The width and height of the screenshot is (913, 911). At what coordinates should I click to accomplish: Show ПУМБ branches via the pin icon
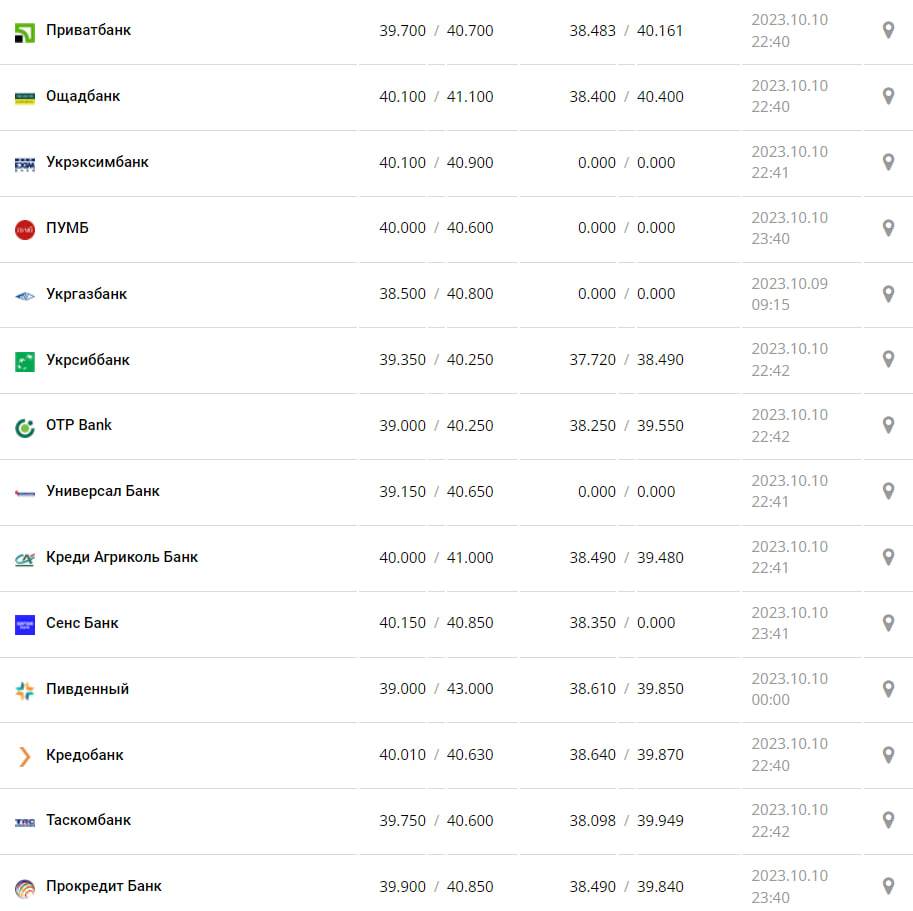click(887, 228)
